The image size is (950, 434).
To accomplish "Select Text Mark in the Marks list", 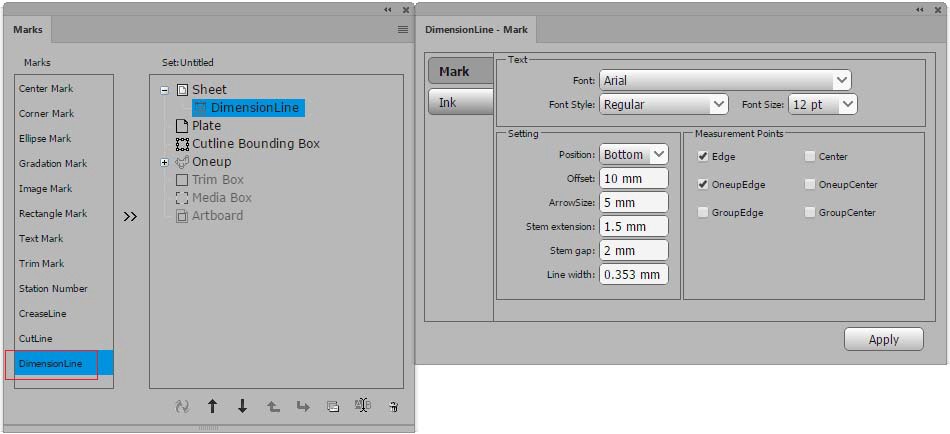I will [64, 238].
